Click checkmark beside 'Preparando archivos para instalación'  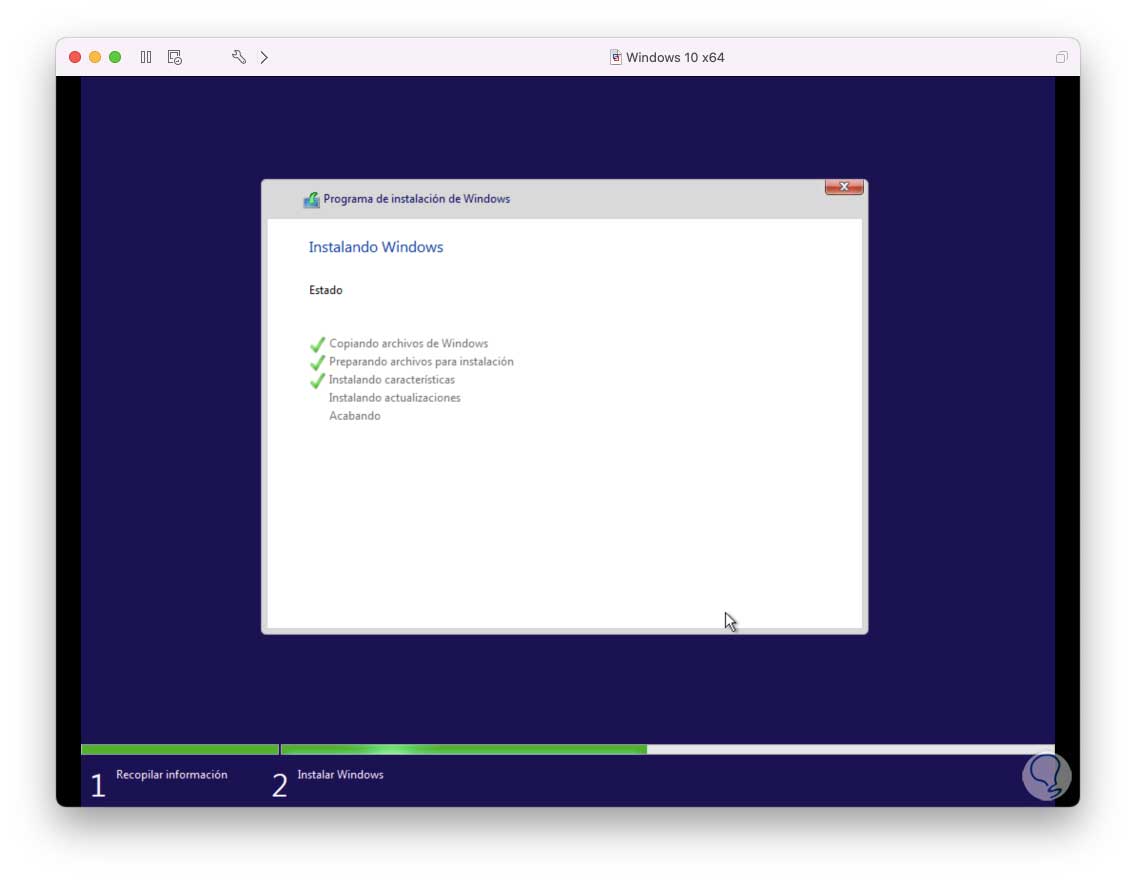(x=317, y=362)
